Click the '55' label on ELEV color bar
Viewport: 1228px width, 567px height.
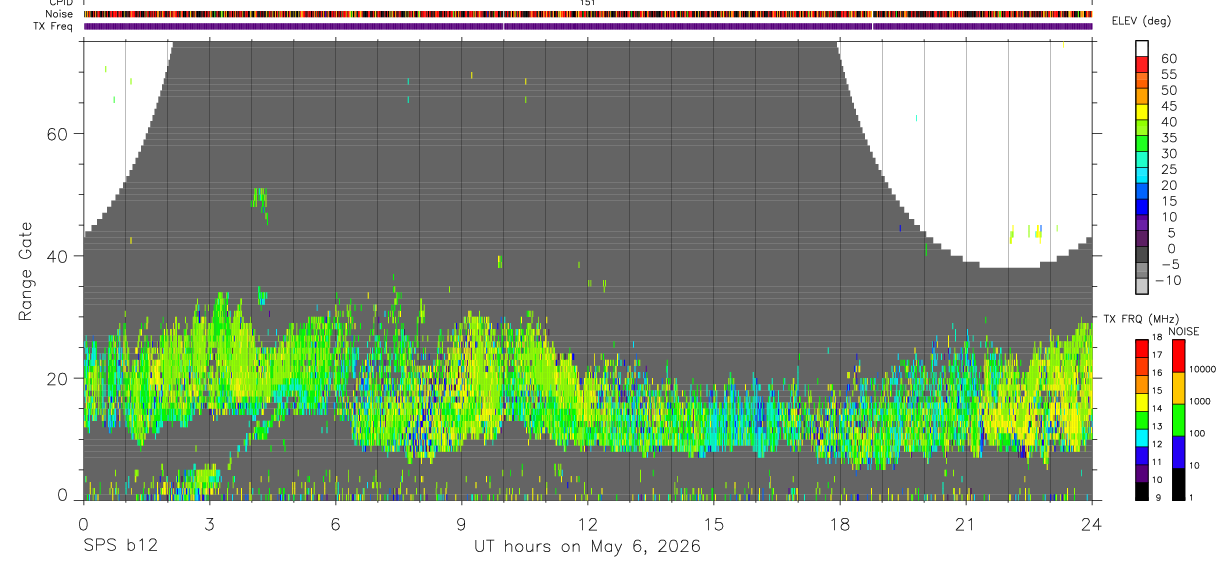pos(1168,74)
